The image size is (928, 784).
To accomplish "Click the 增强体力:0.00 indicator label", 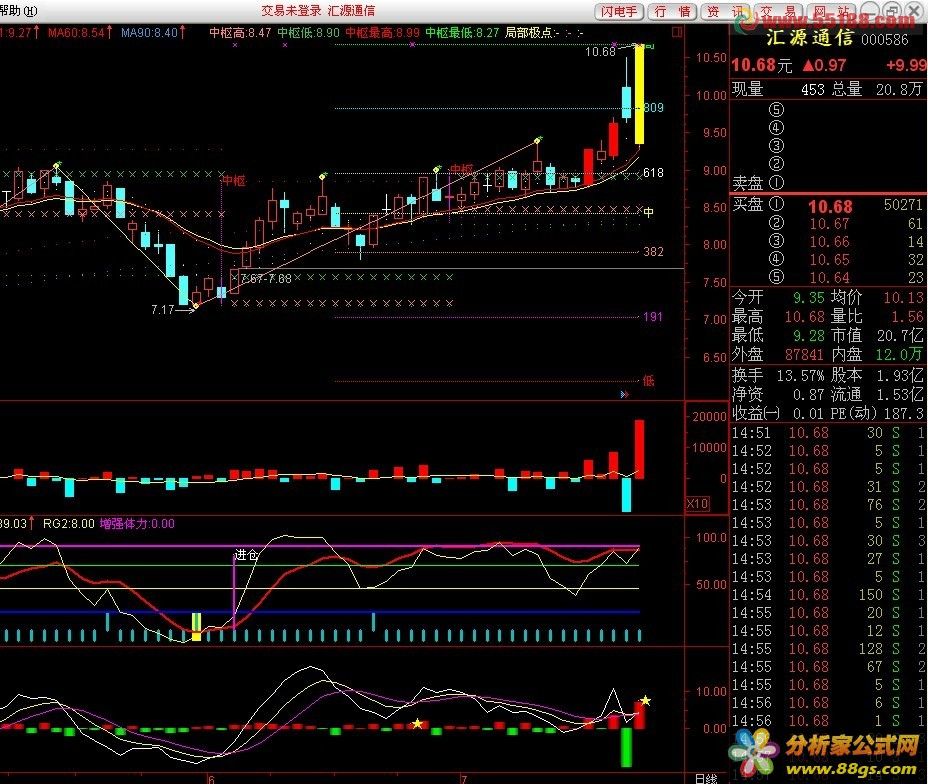I will [x=137, y=524].
